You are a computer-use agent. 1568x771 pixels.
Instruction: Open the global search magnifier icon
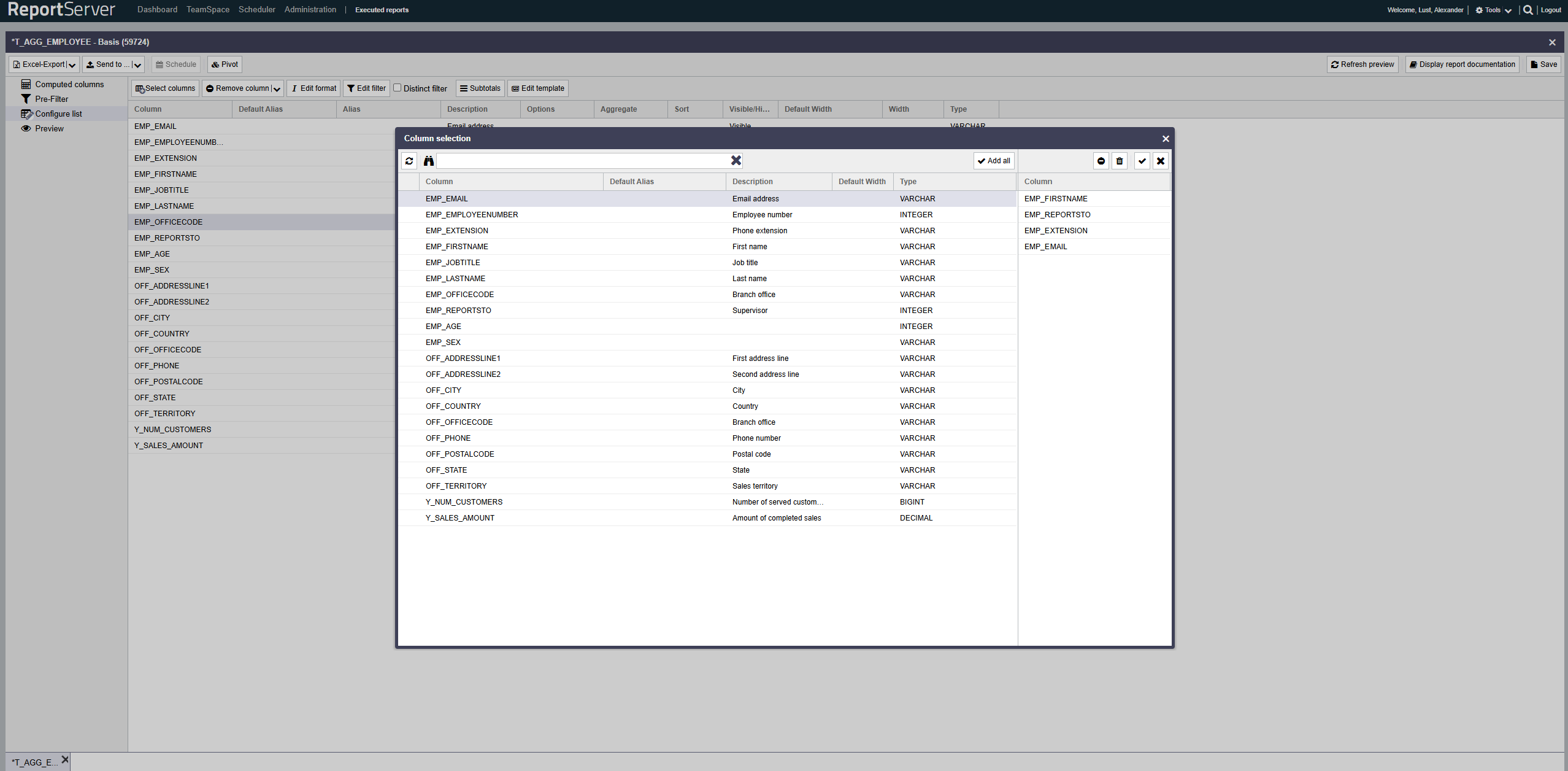click(x=1528, y=10)
